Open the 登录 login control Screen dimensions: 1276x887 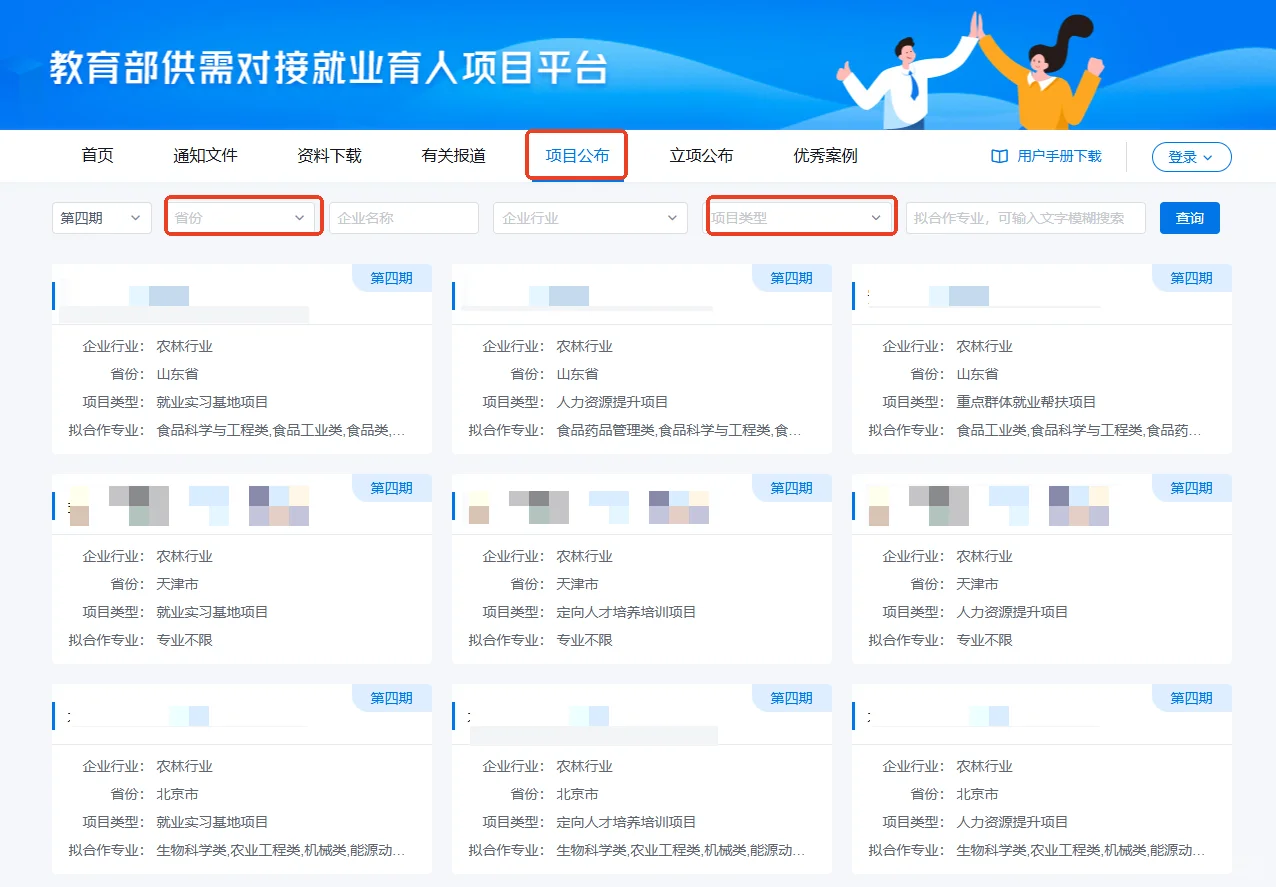pyautogui.click(x=1191, y=156)
